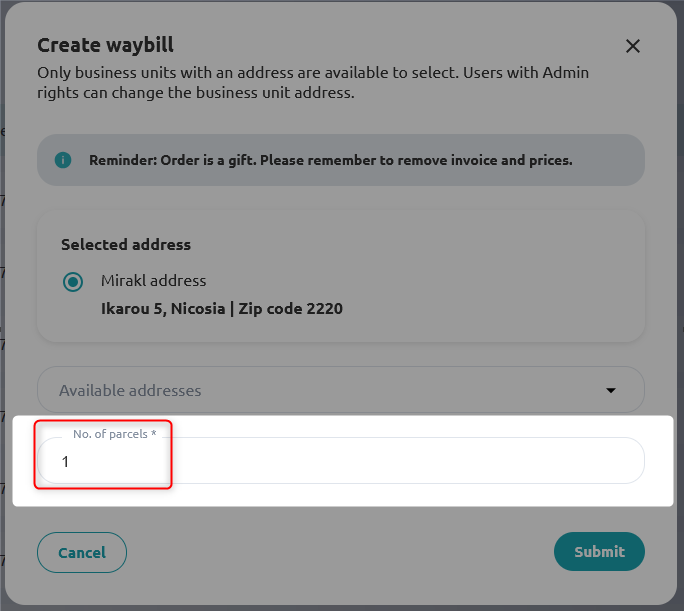Click the Available addresses placeholder text

click(x=130, y=391)
